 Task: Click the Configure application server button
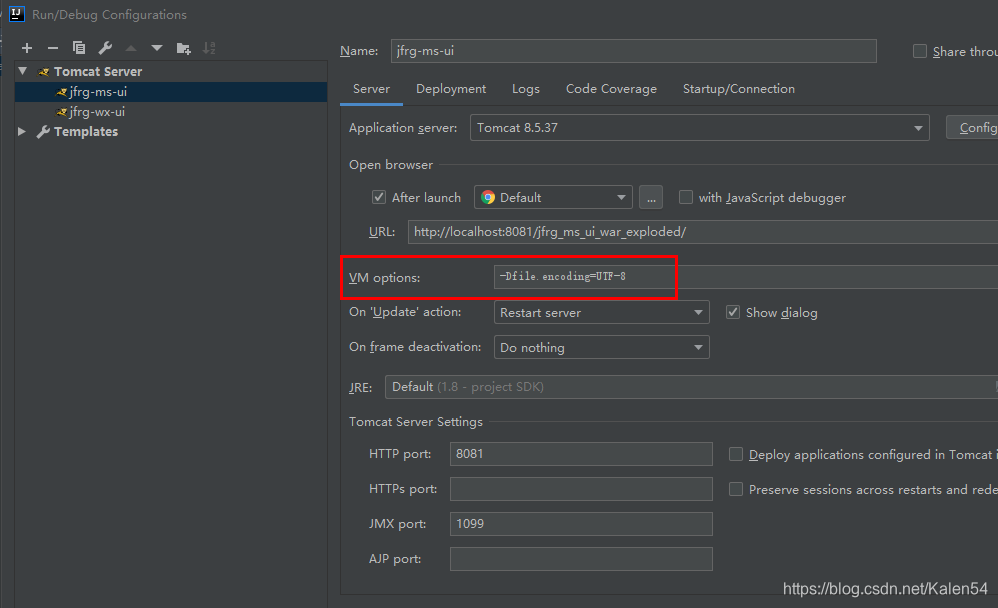tap(972, 128)
